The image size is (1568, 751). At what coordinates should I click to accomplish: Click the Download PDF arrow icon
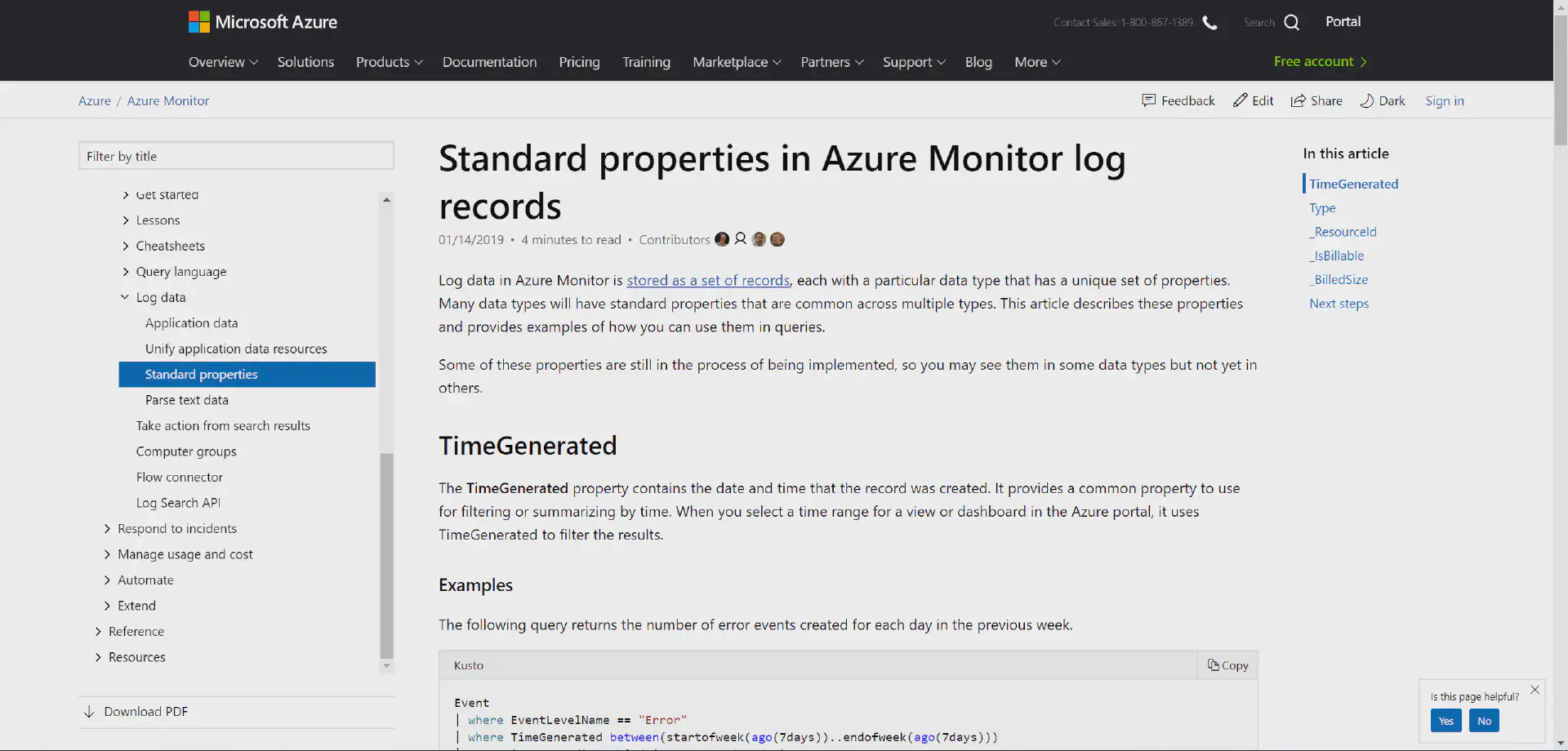point(89,712)
